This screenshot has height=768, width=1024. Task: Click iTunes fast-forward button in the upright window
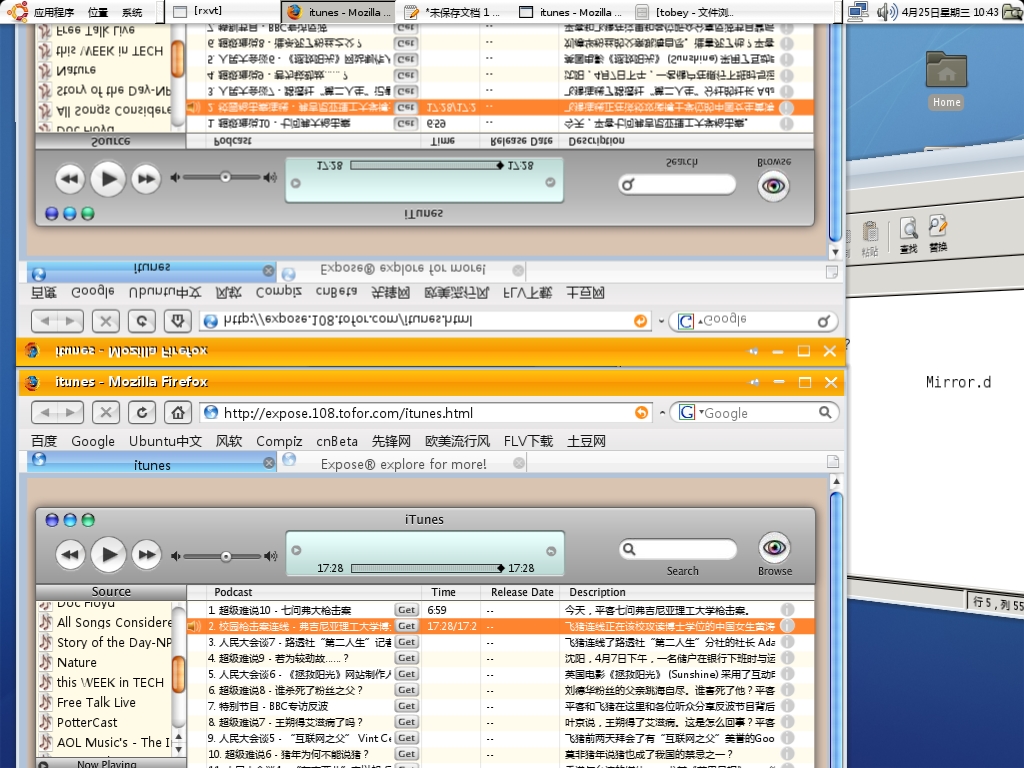(x=146, y=555)
